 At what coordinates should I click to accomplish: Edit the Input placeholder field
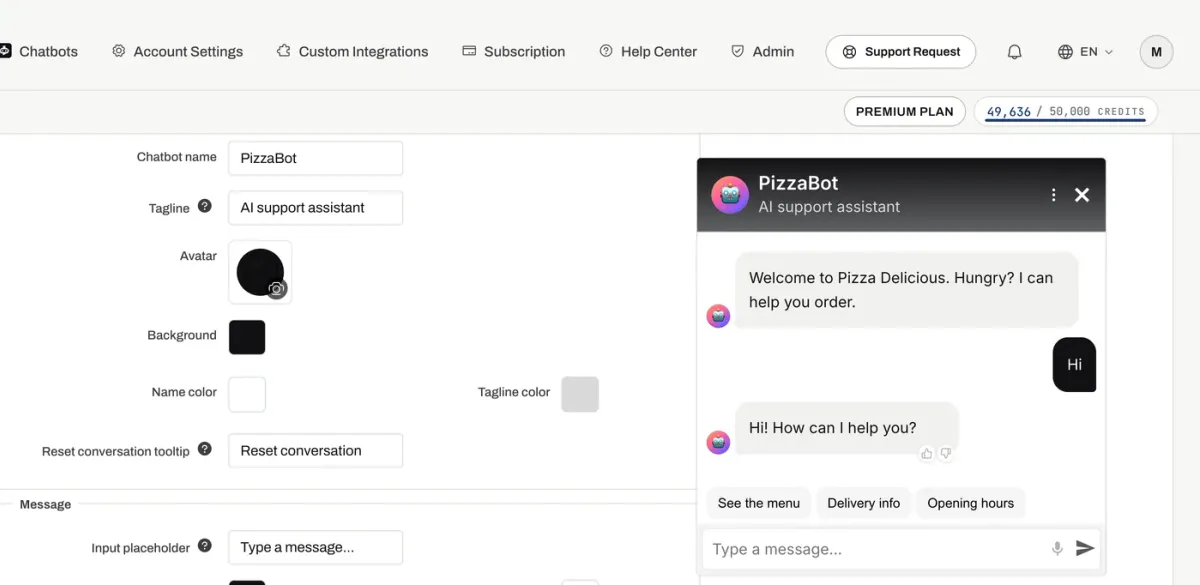click(x=315, y=547)
